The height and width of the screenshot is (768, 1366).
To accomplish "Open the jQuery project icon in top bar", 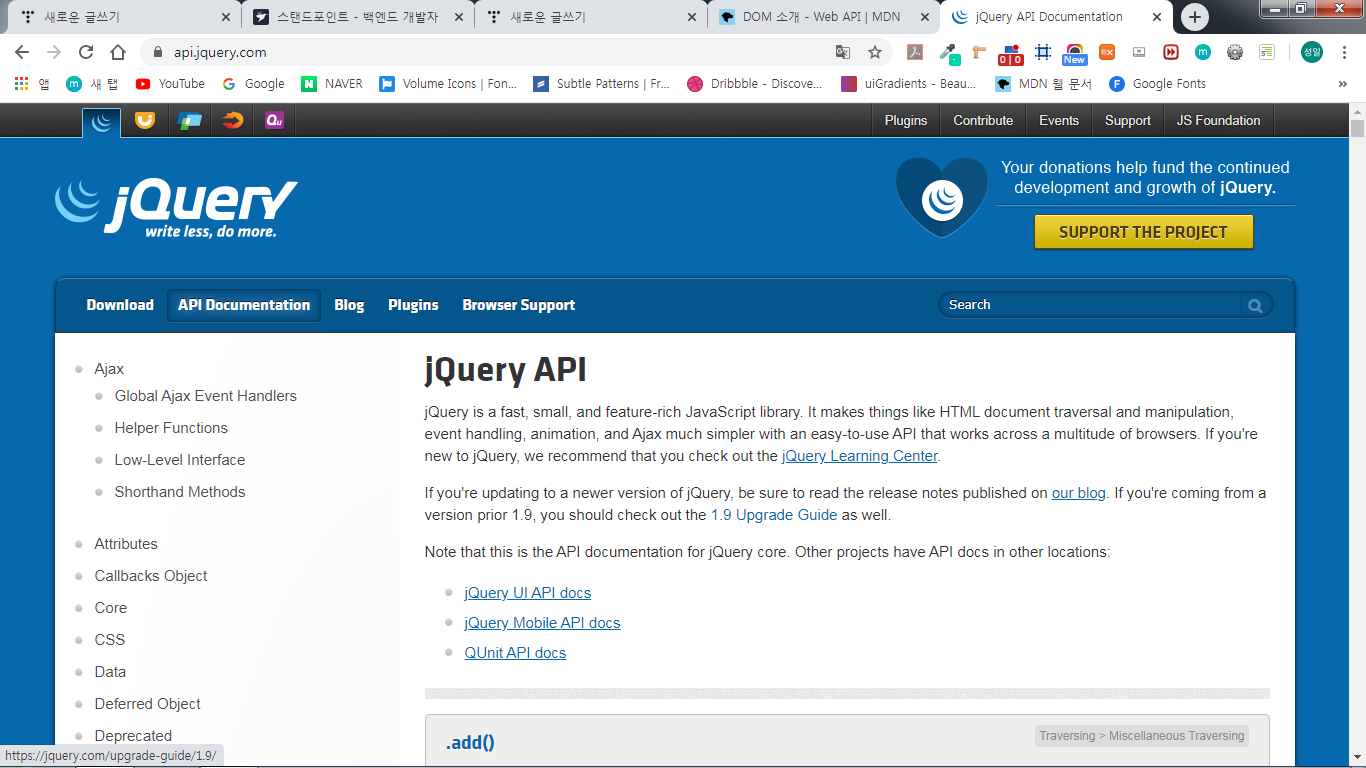I will [x=101, y=122].
